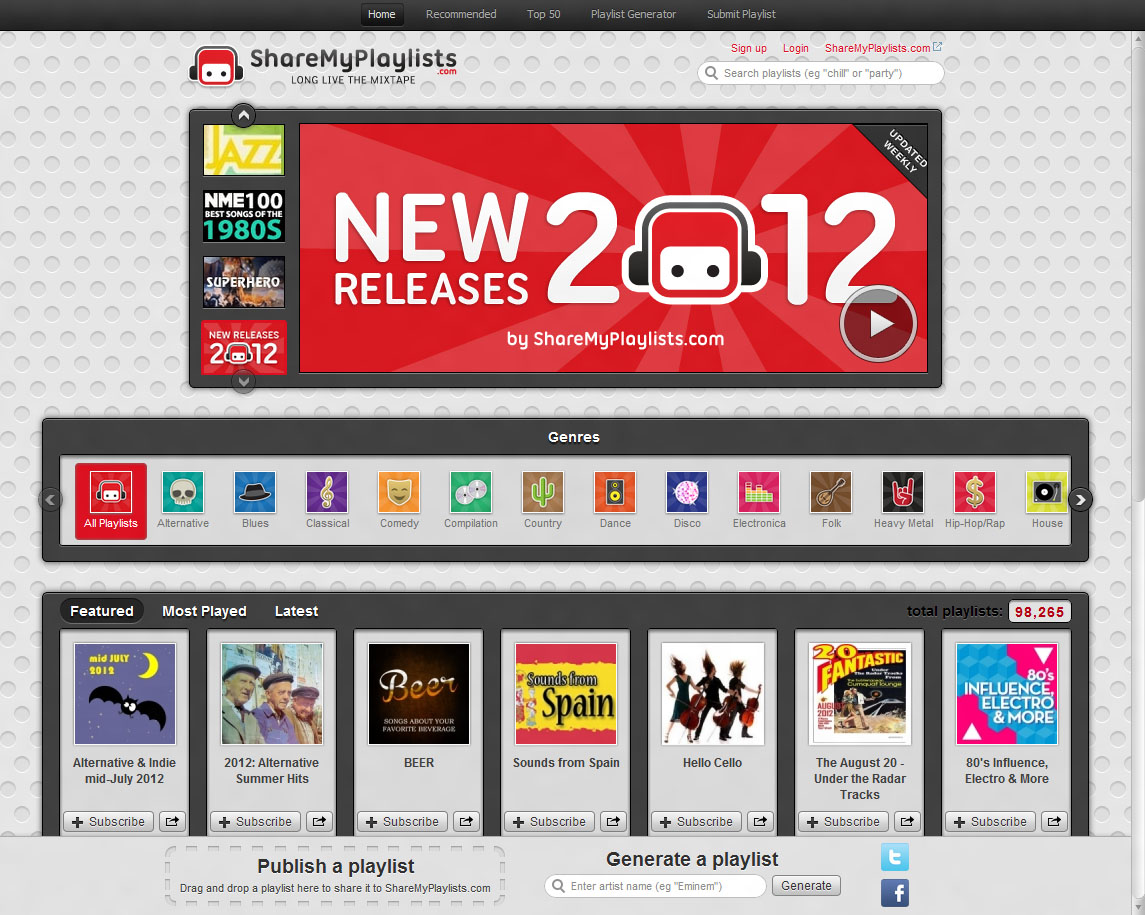1145x915 pixels.
Task: Open Playlist Generator from top navigation
Action: (x=633, y=14)
